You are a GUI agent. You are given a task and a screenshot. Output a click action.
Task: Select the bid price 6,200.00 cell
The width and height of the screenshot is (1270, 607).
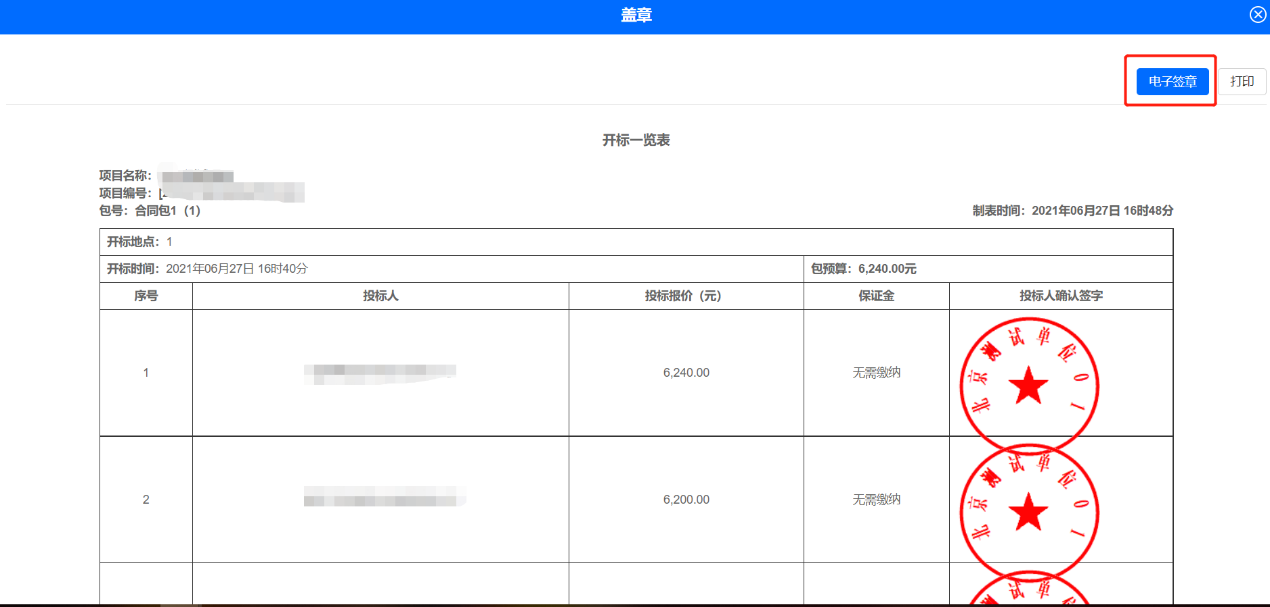click(x=686, y=500)
